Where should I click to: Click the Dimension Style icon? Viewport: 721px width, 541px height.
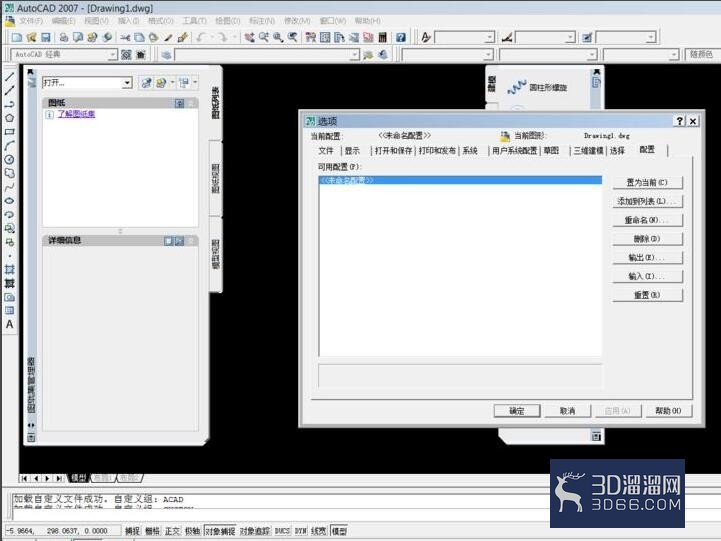(507, 37)
